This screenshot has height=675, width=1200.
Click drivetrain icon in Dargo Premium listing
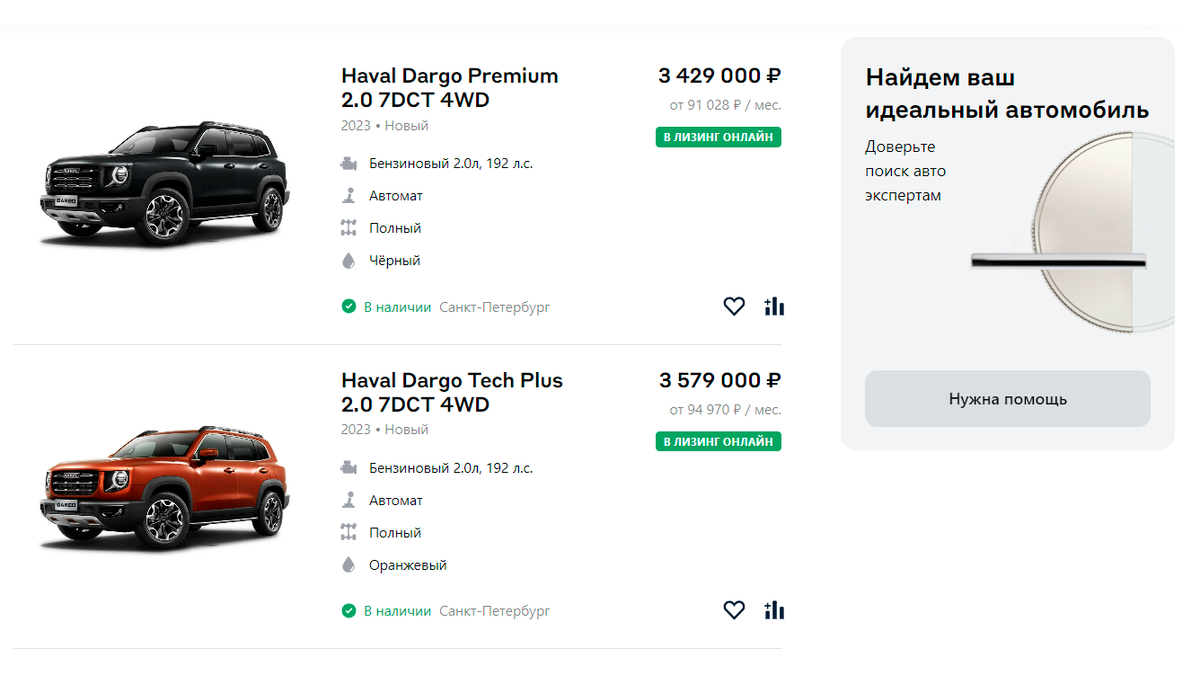(x=348, y=228)
